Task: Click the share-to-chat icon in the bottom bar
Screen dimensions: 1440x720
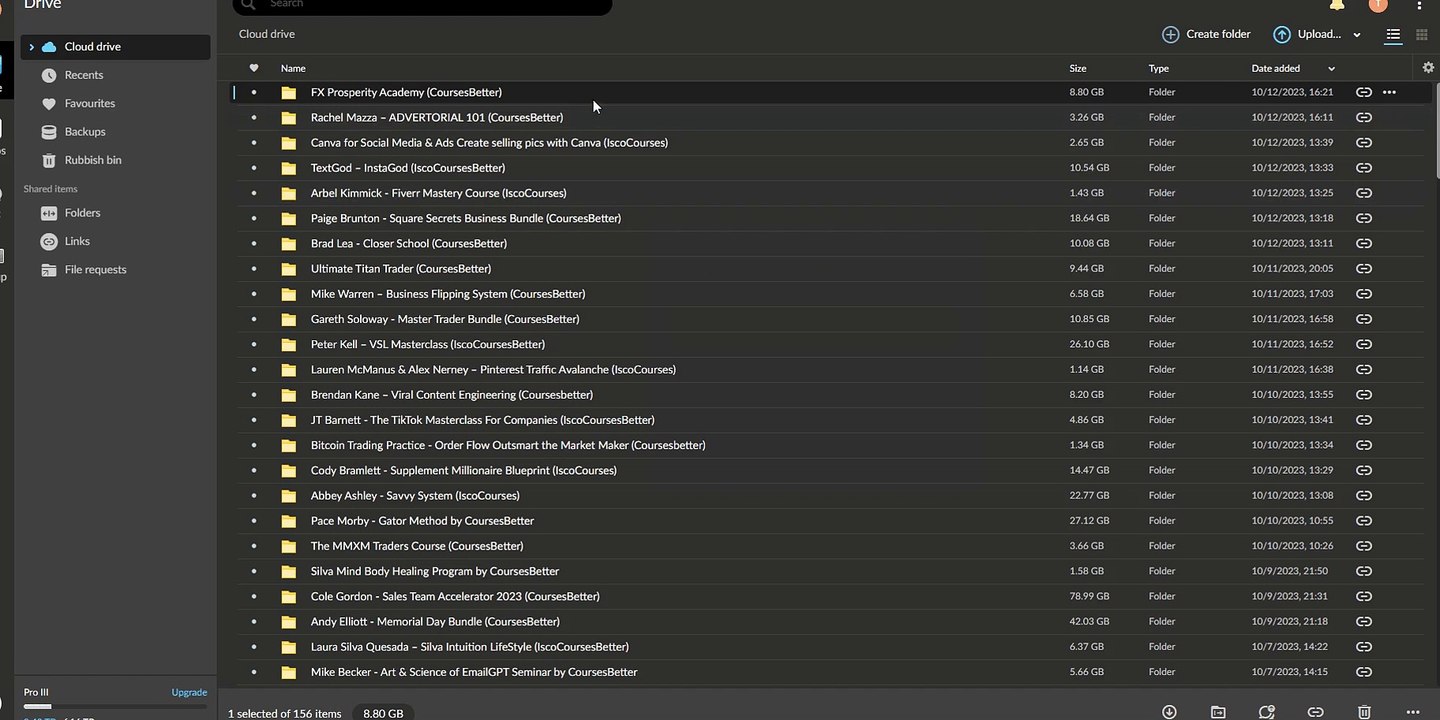Action: (1267, 712)
